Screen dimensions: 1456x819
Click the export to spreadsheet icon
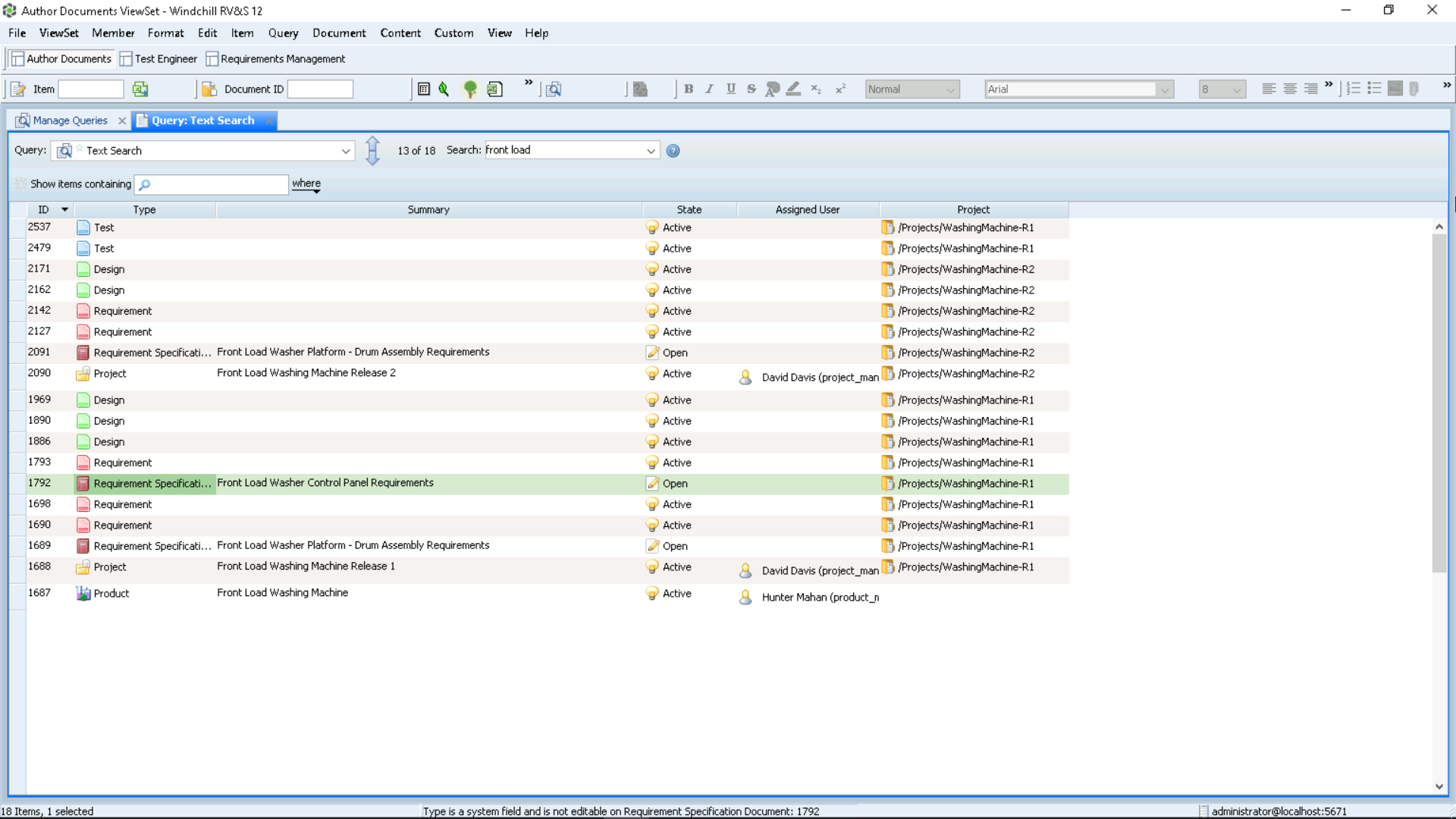(x=494, y=89)
